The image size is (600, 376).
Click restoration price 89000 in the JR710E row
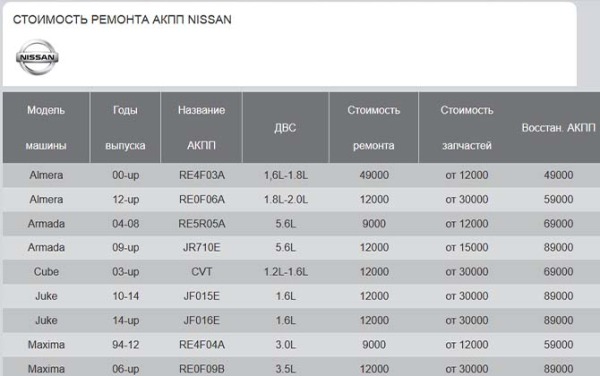(559, 247)
